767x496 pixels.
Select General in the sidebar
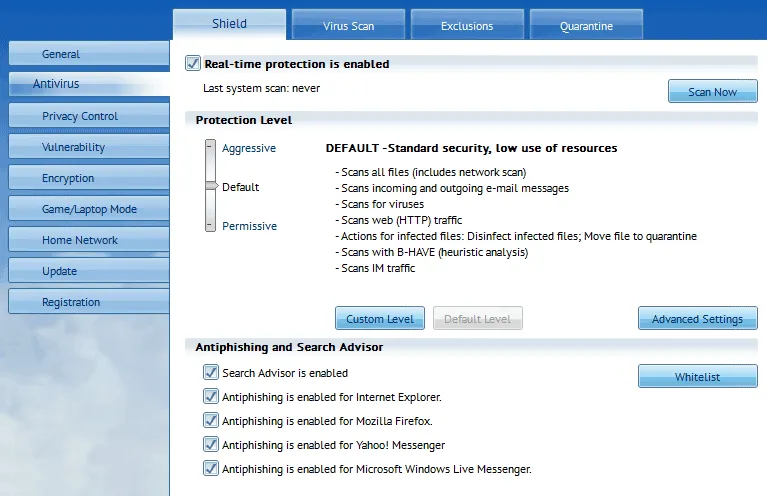(89, 54)
